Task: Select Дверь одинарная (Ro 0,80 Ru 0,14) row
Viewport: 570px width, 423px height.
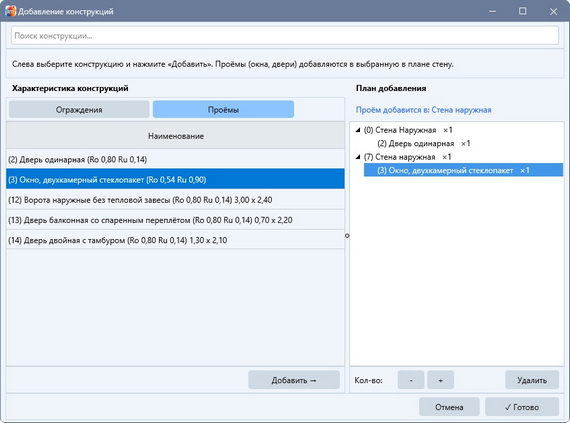Action: 175,159
